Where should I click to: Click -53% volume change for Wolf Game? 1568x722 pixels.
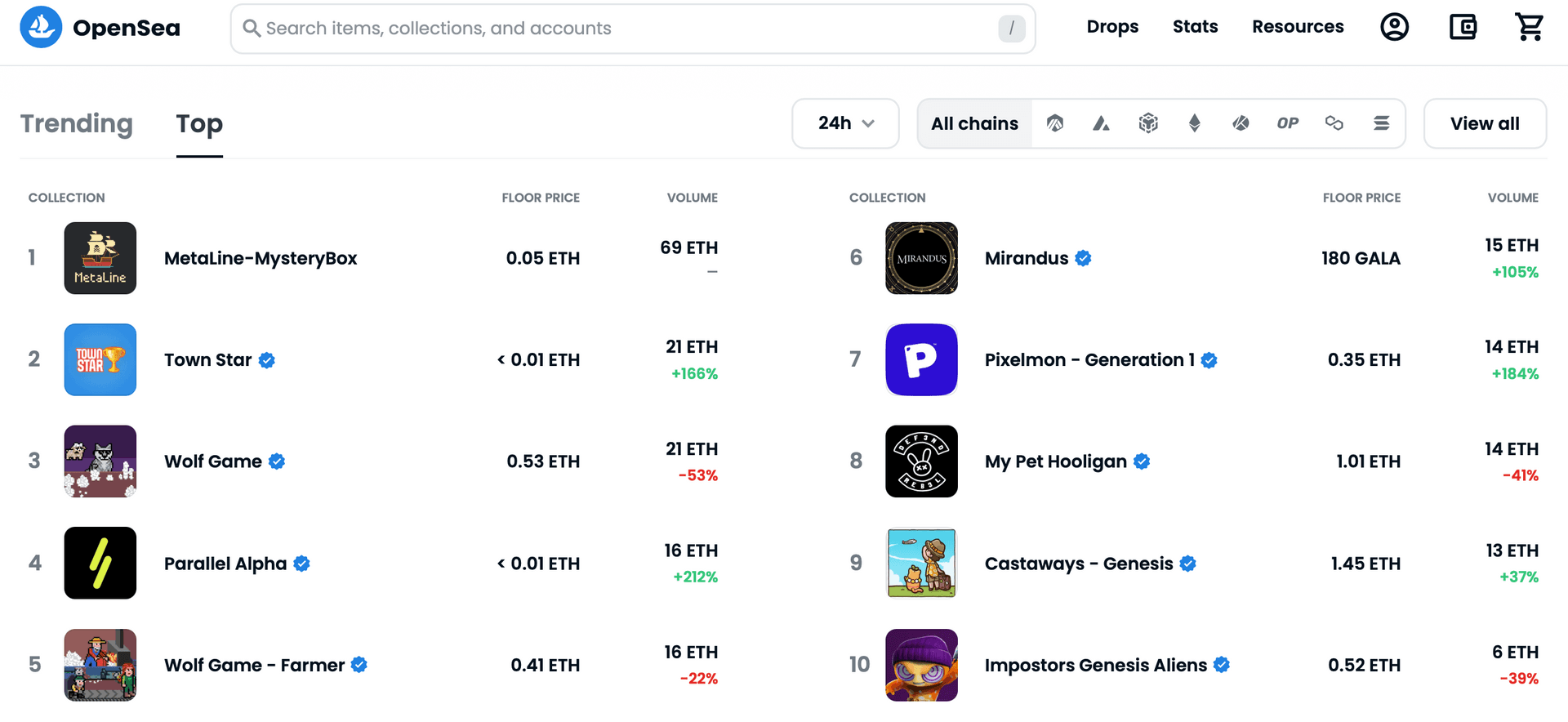click(x=698, y=475)
